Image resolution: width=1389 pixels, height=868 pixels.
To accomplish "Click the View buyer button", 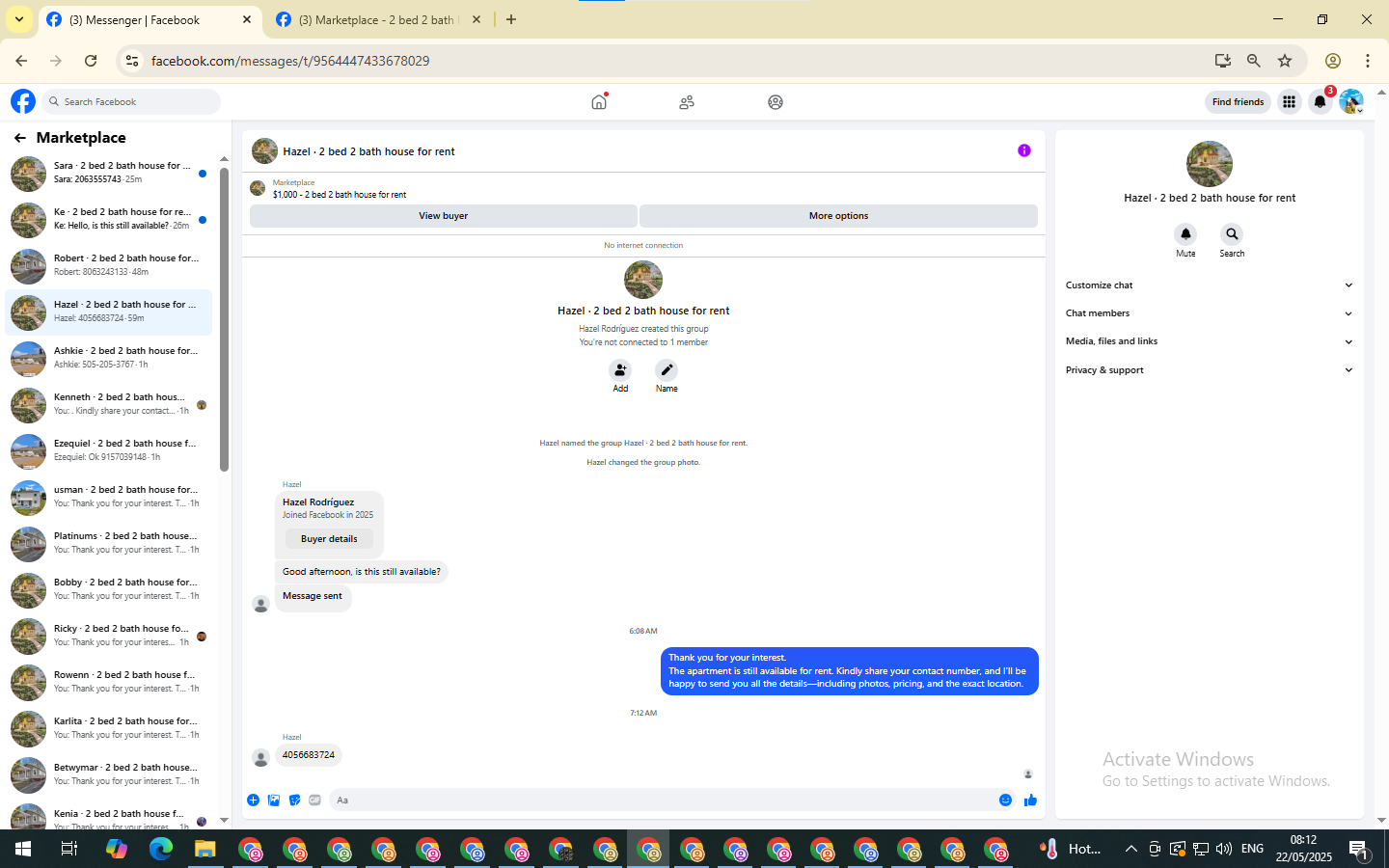I will tap(443, 216).
